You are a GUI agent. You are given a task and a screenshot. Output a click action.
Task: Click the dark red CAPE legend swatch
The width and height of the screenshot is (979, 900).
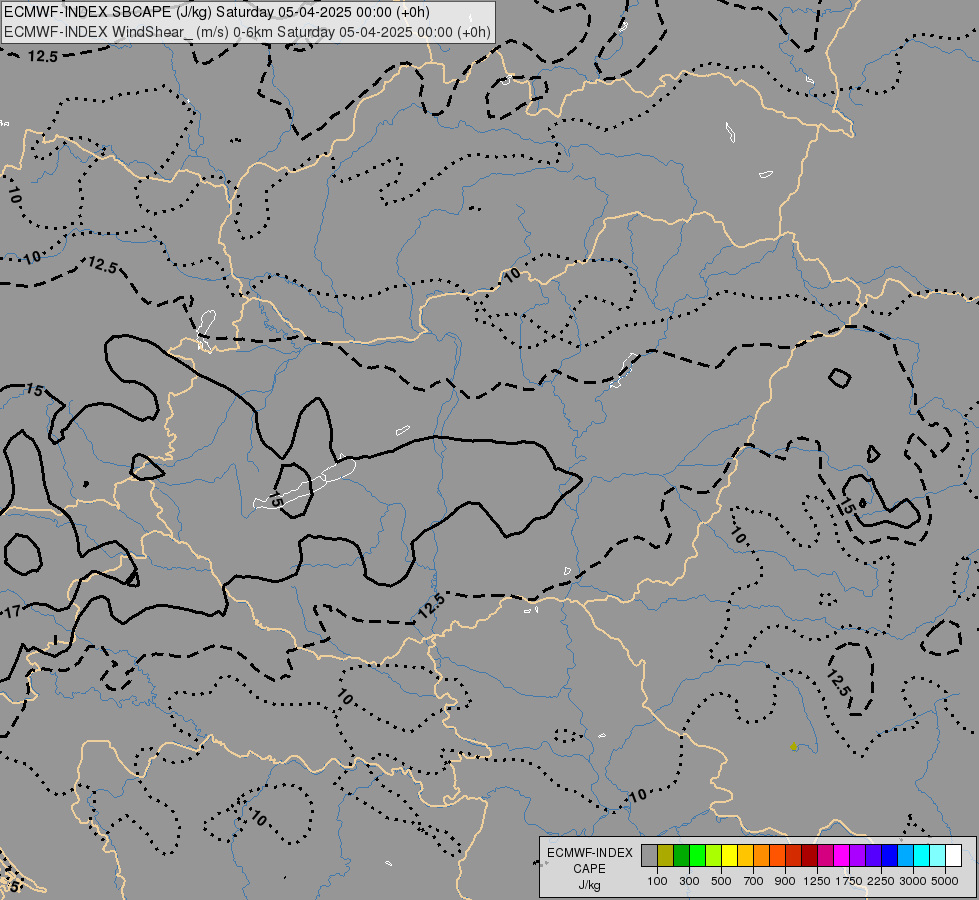pyautogui.click(x=810, y=856)
